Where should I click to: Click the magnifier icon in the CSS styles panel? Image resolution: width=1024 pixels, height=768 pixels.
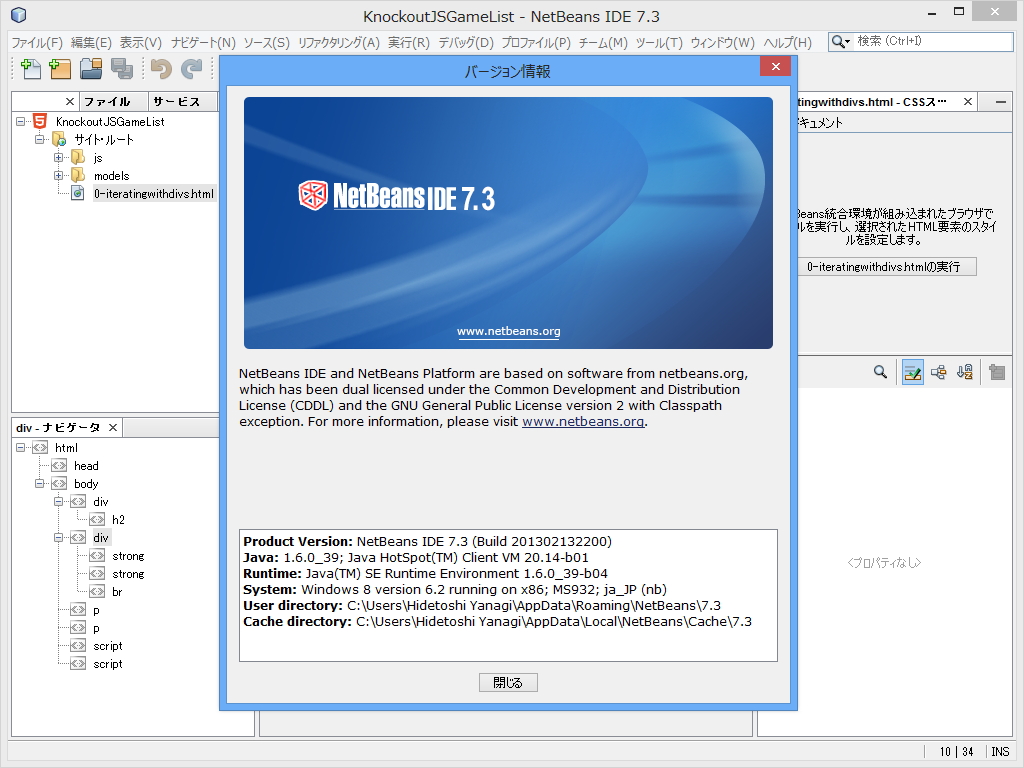point(880,372)
